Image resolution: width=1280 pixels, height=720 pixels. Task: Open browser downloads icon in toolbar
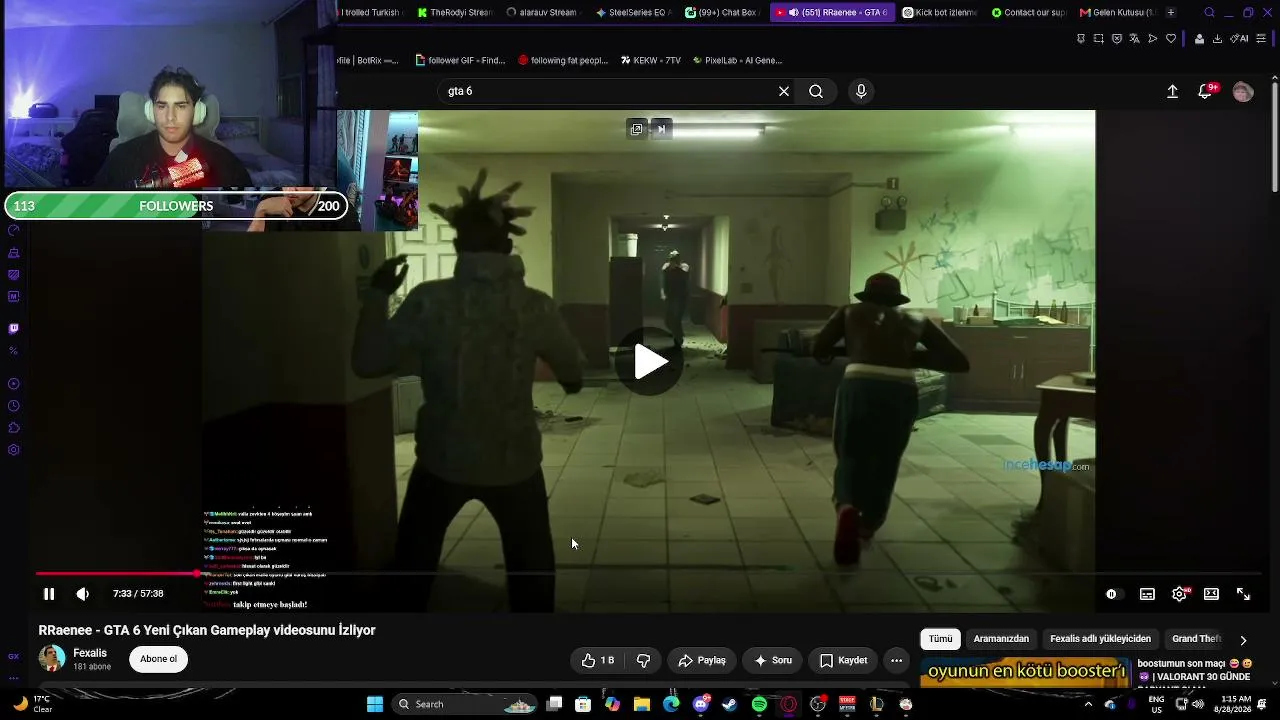(1217, 39)
